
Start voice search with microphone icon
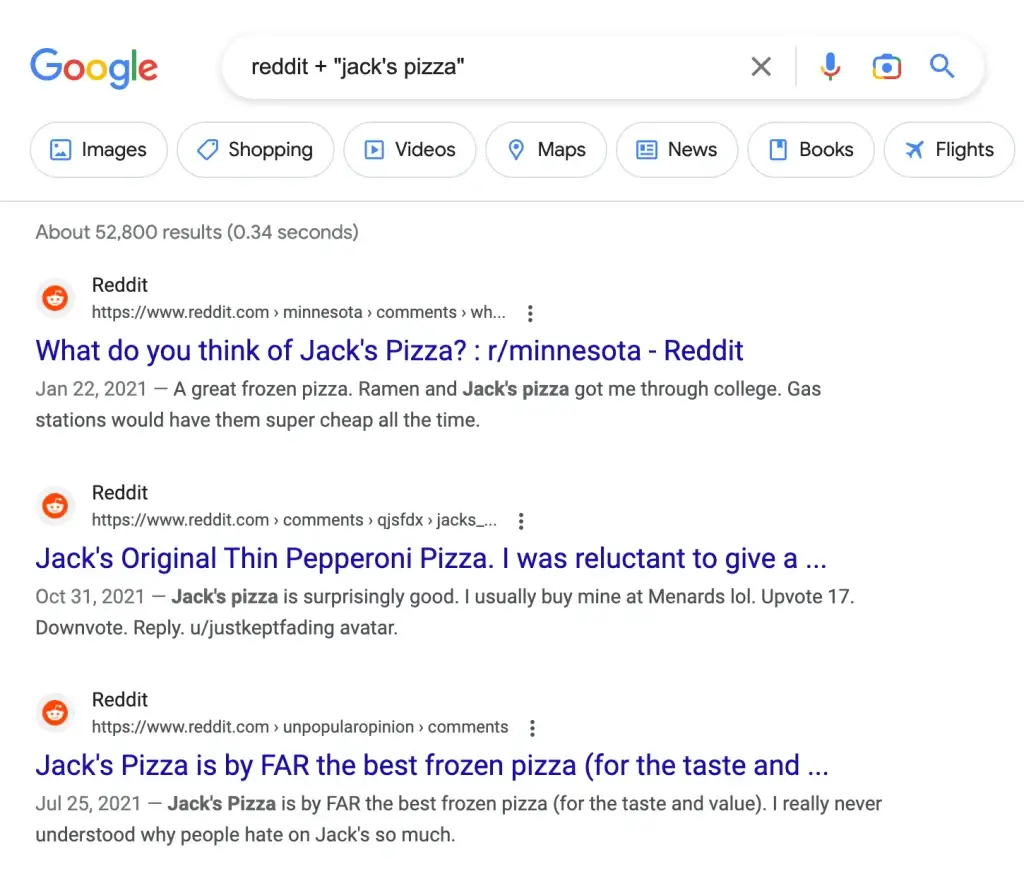(x=830, y=66)
